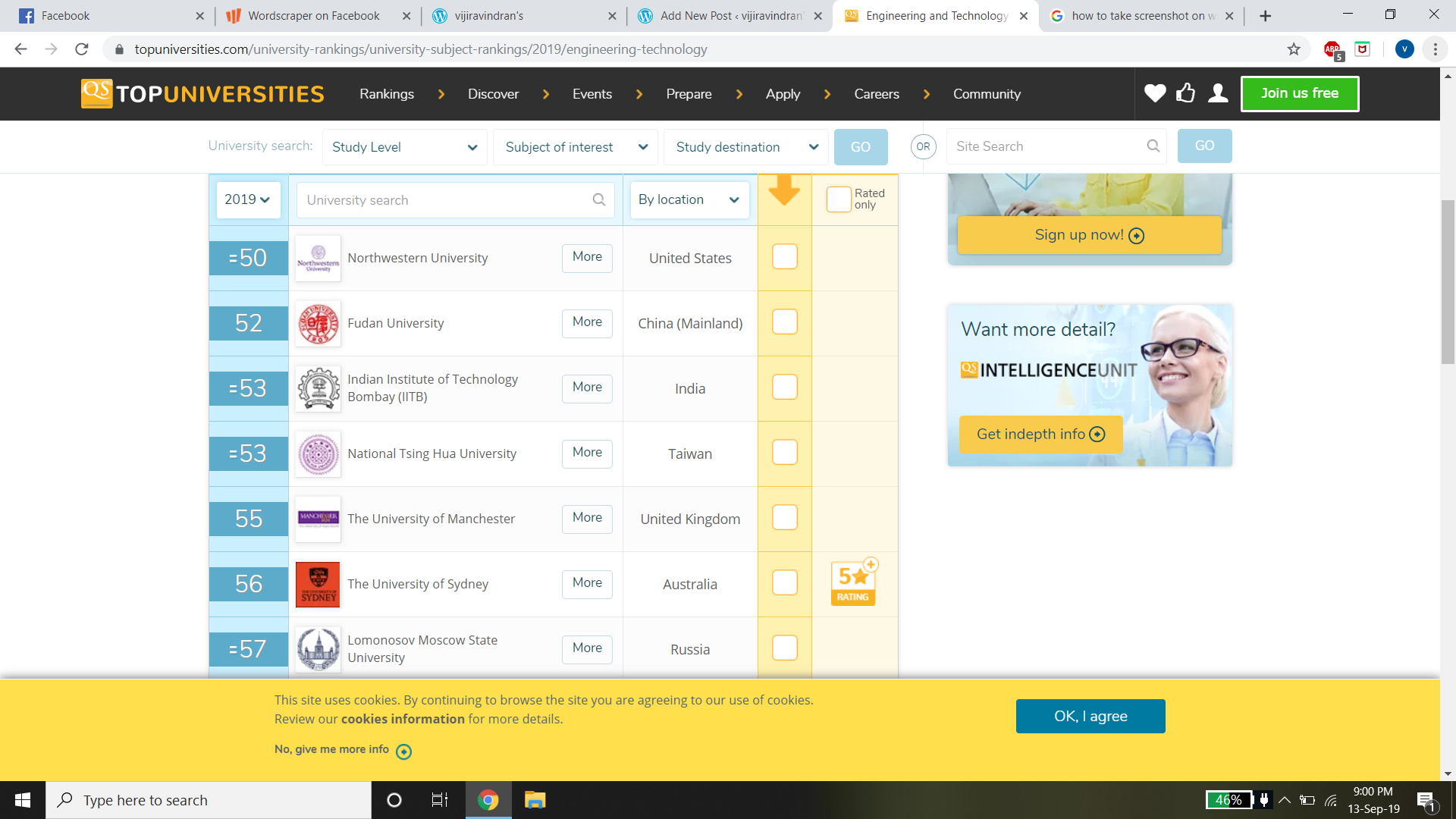
Task: Click the University of Sydney logo
Action: (318, 584)
